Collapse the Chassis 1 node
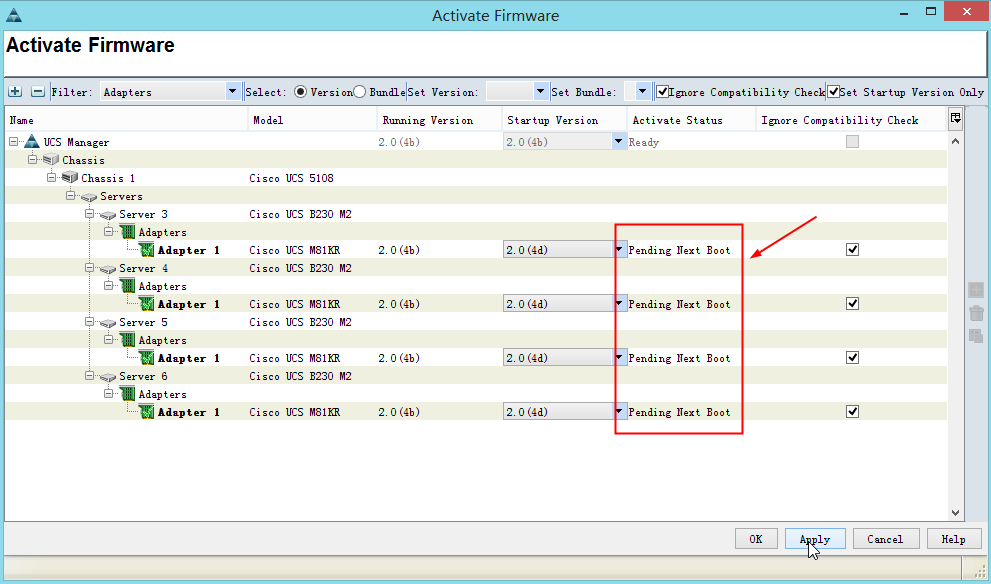 coord(52,178)
